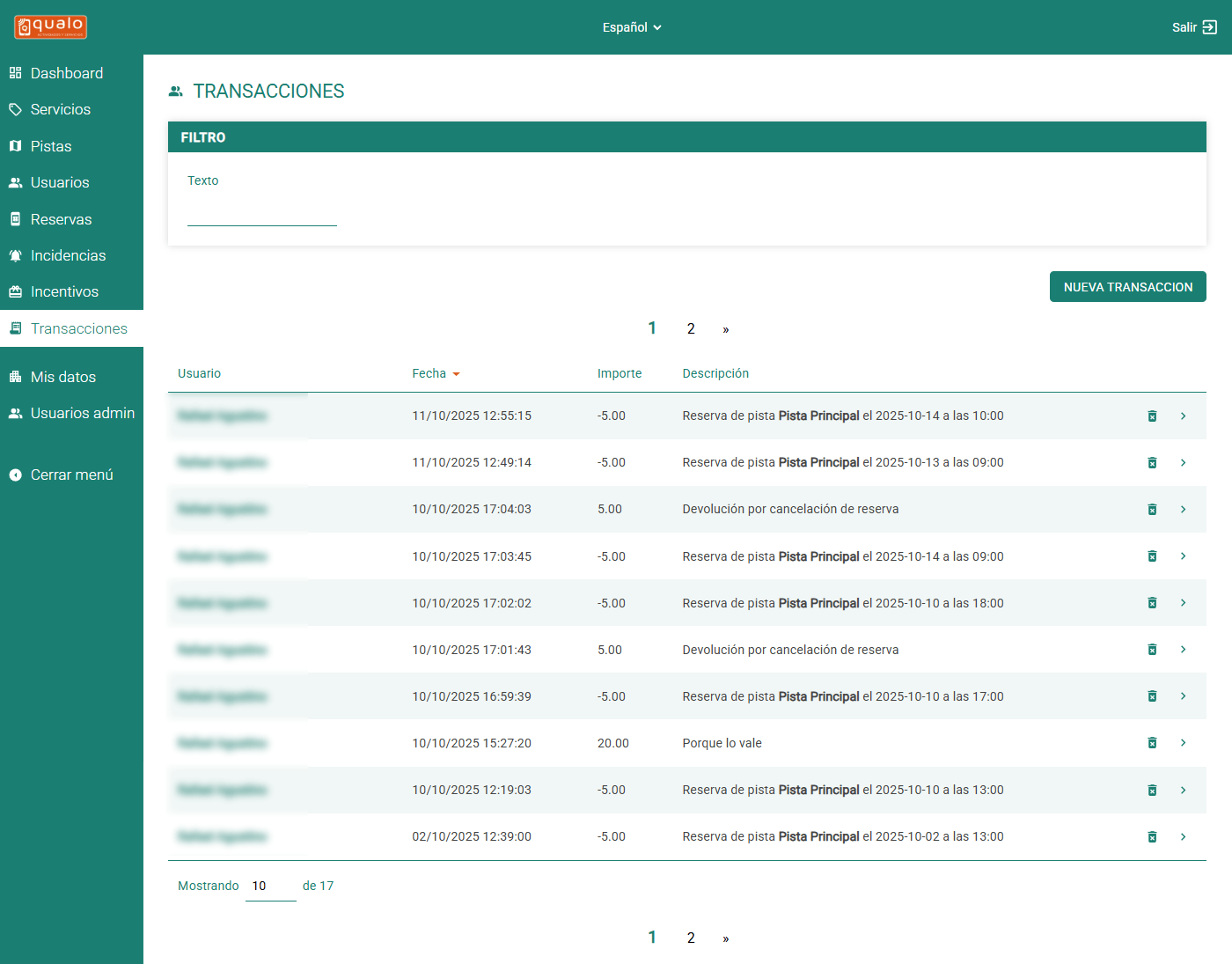
Task: Click next page arrow in bottom pagination
Action: [725, 938]
